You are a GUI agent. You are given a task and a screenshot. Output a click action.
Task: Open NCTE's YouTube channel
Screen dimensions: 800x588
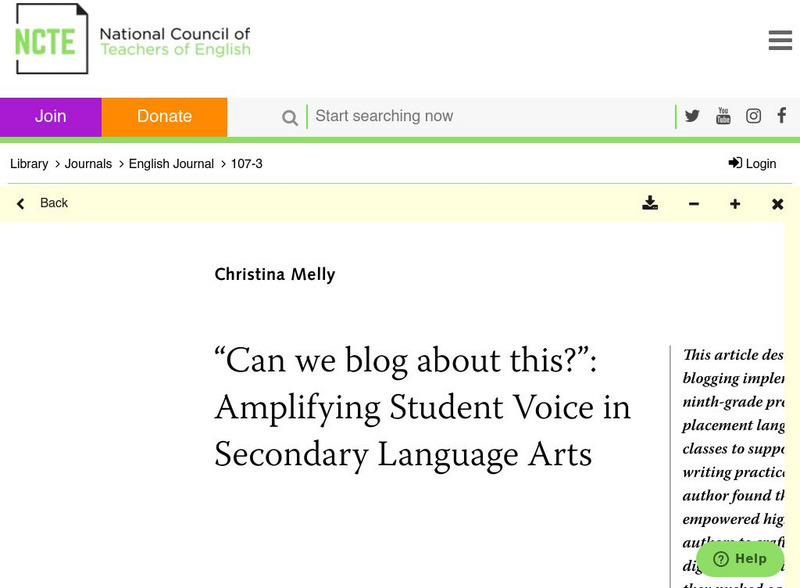point(723,116)
